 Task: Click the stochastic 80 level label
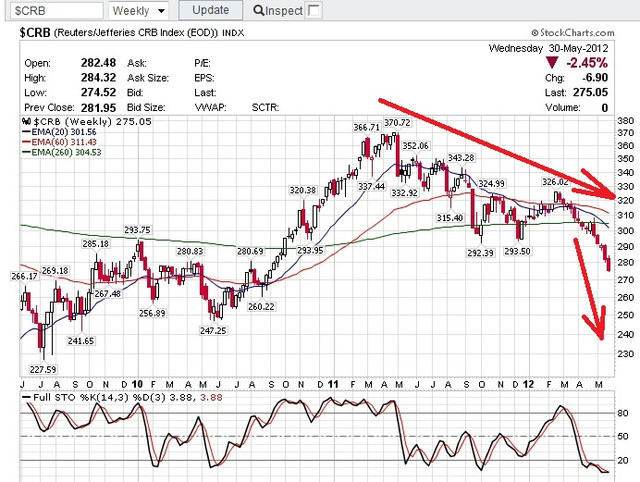(623, 413)
